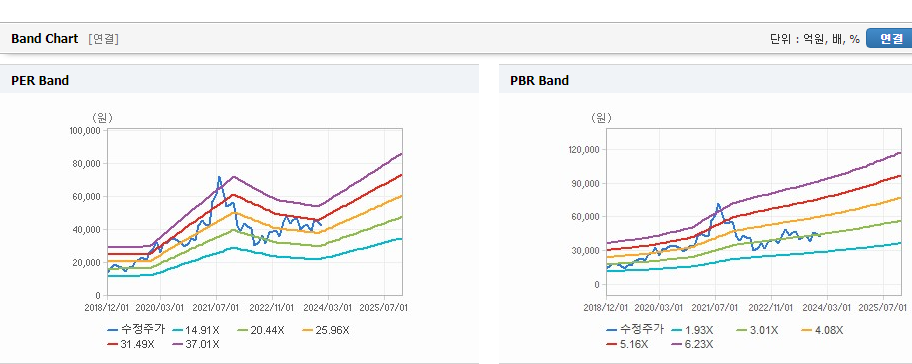Screen dimensions: 912x364
Task: Toggle the 31.49X legend series
Action: (x=131, y=344)
